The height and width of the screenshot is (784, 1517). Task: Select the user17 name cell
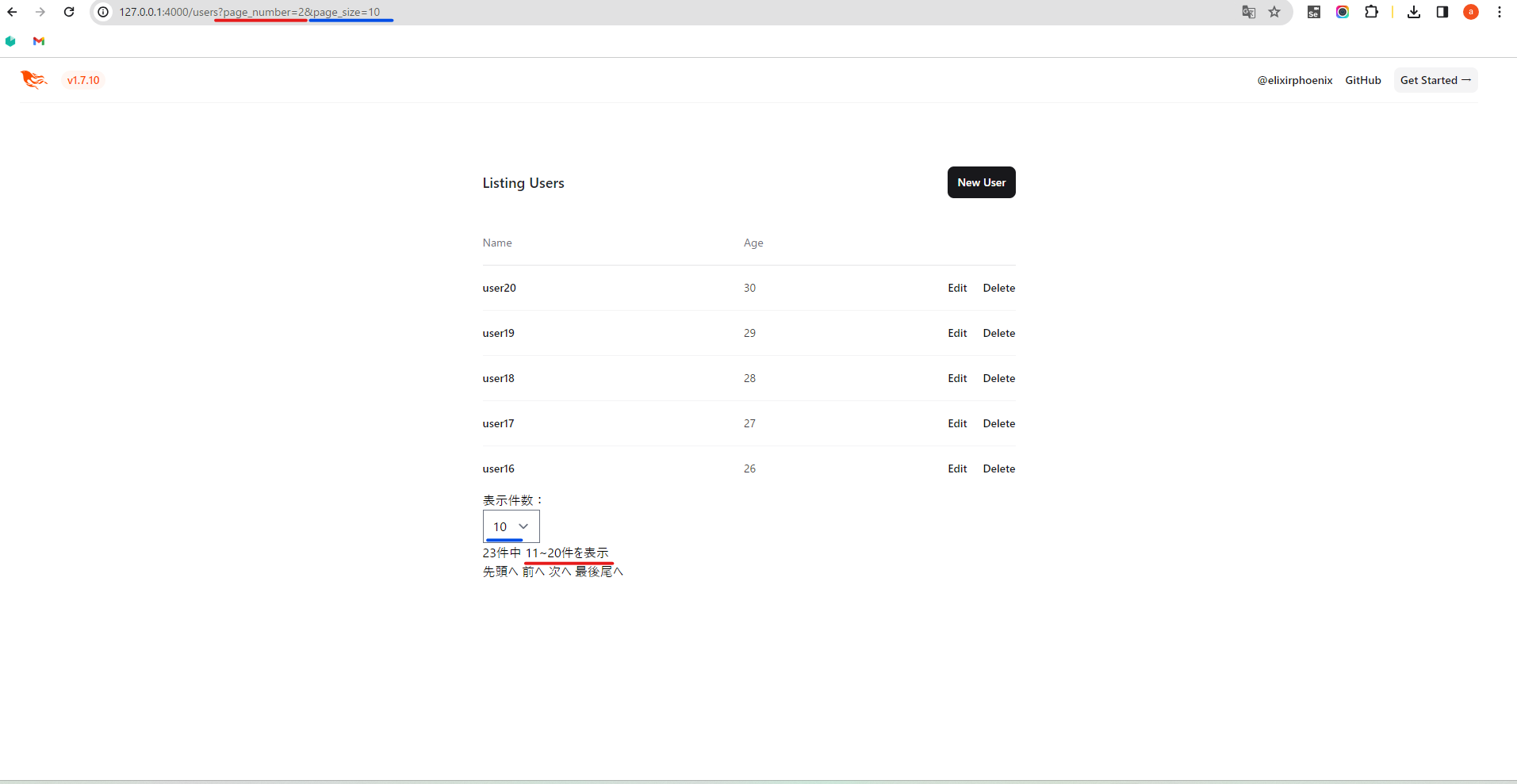click(499, 423)
